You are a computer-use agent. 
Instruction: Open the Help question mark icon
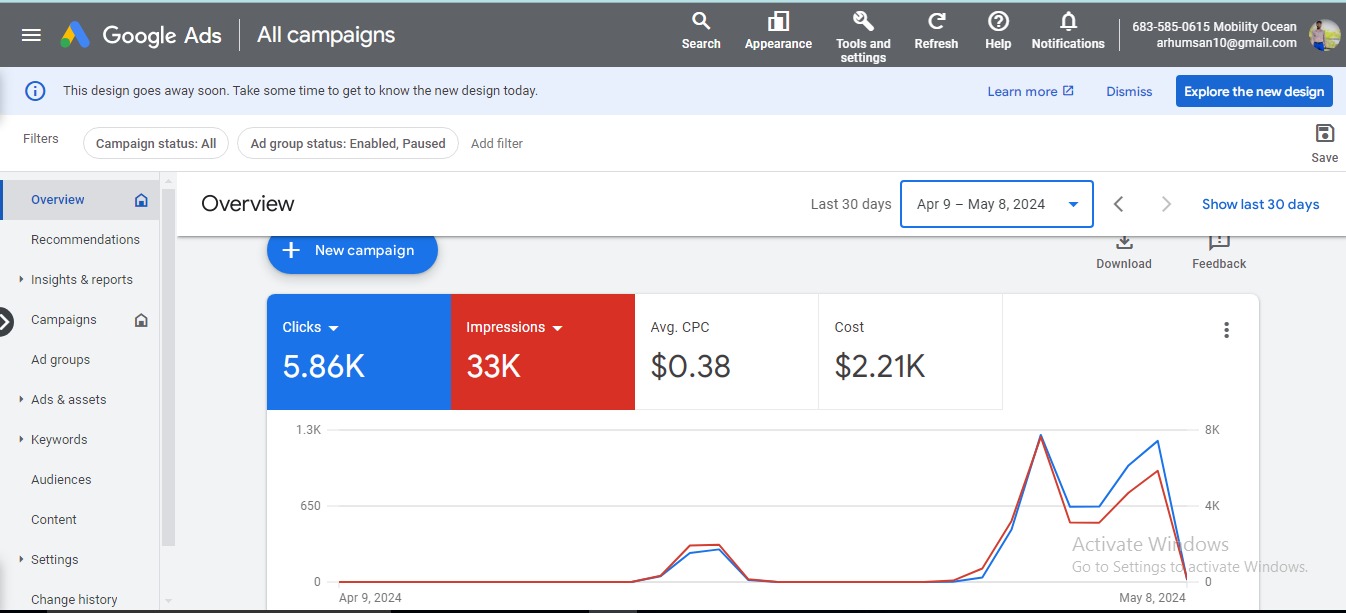click(998, 22)
